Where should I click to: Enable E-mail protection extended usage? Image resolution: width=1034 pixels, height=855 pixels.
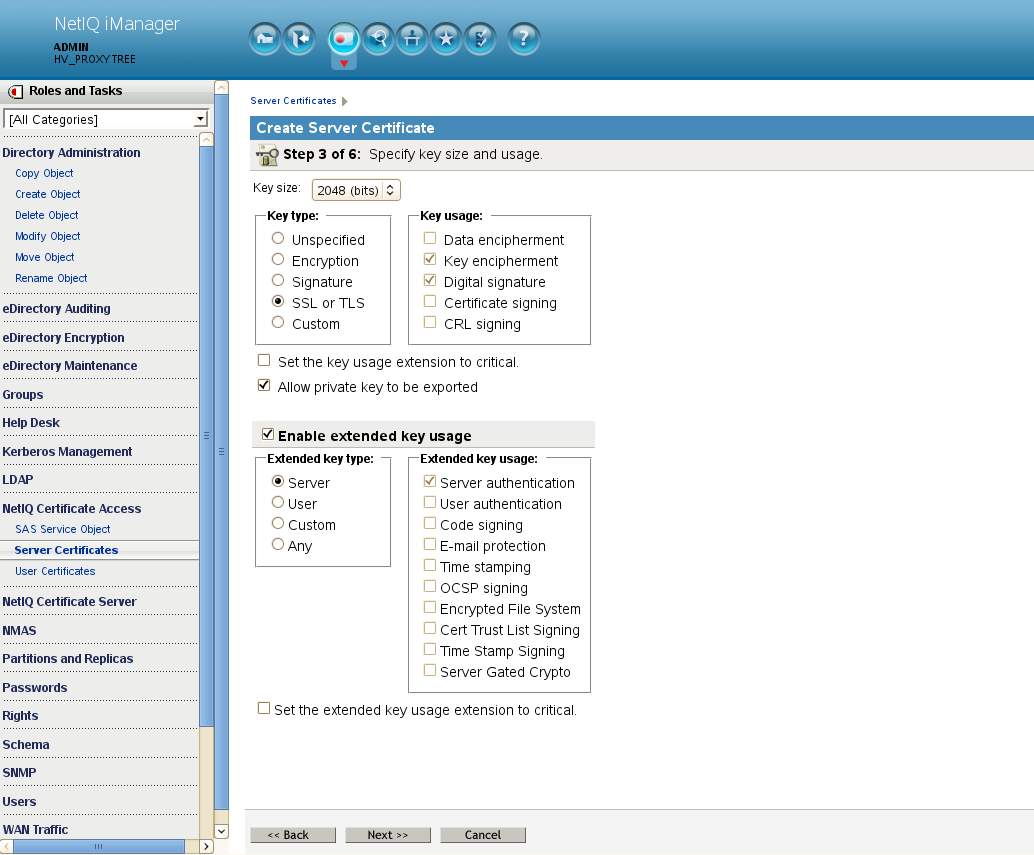[430, 545]
